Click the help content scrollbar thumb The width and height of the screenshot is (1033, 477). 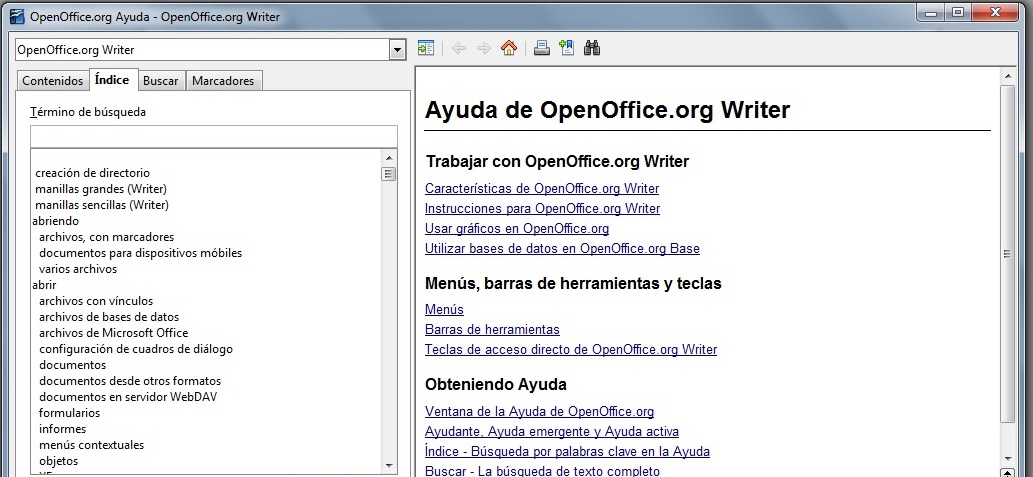coord(1007,254)
